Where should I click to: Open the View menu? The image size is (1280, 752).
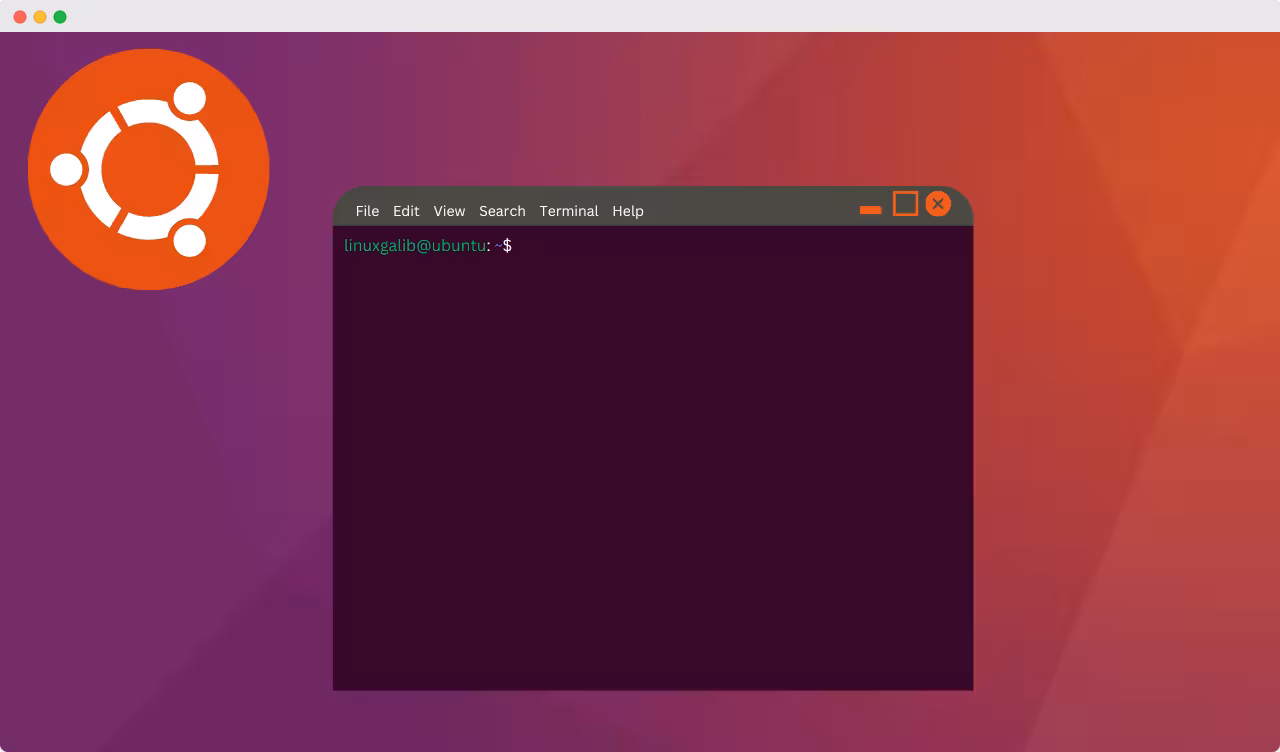click(x=449, y=211)
